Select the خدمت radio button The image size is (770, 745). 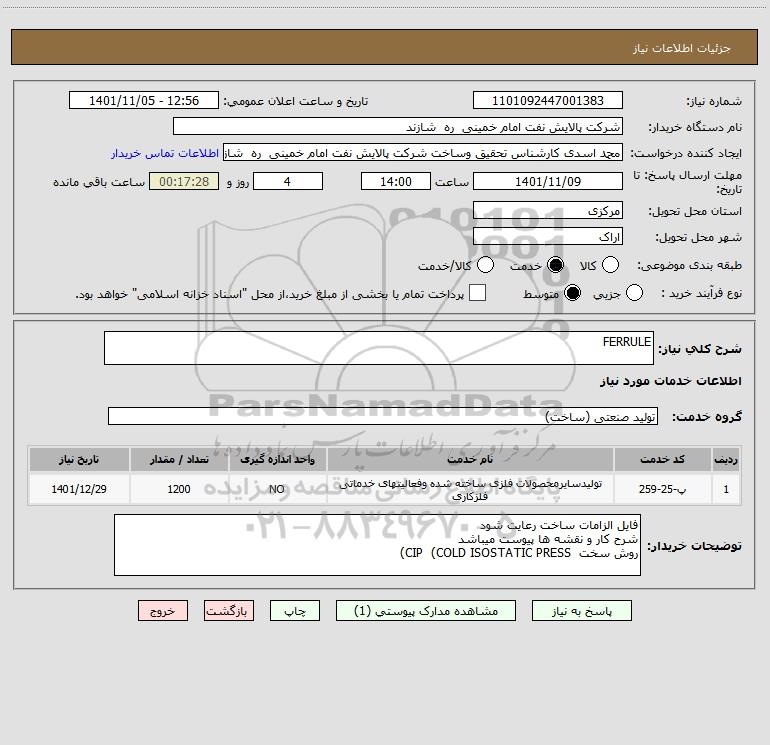(555, 265)
